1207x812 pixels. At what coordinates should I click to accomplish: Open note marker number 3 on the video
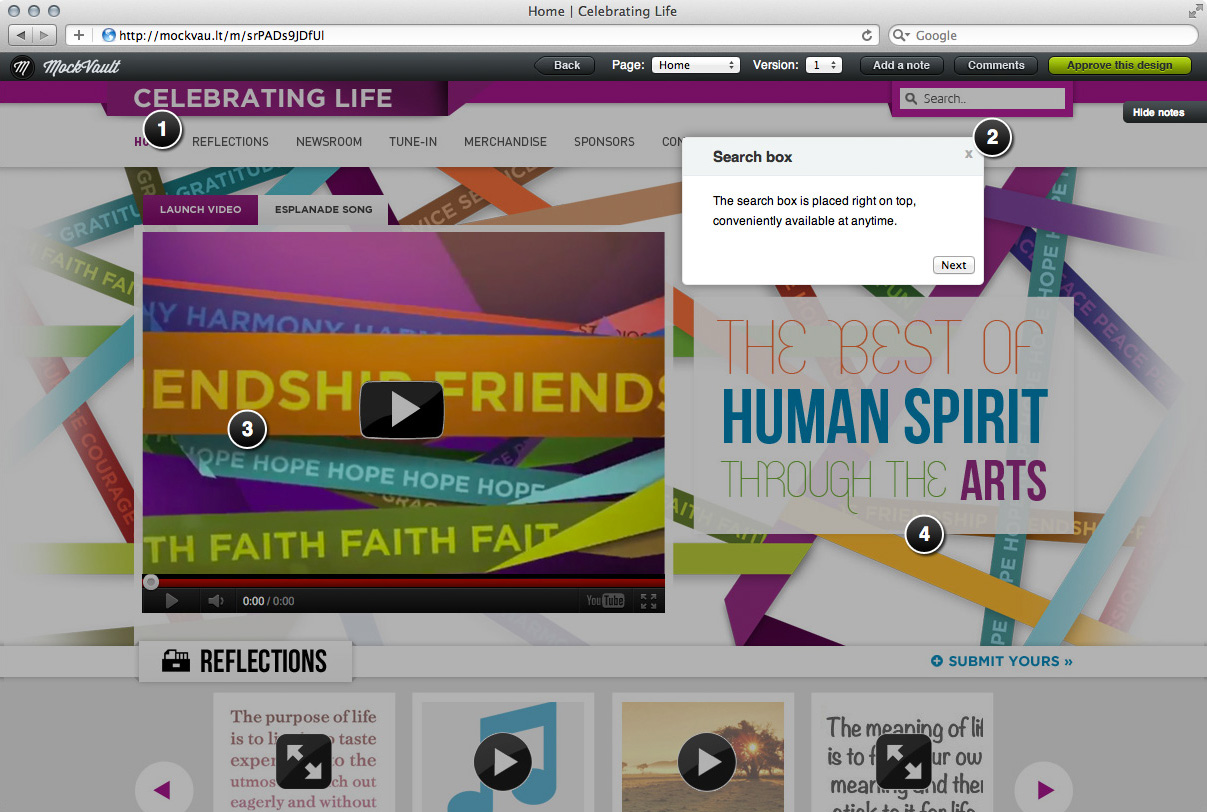click(x=247, y=430)
